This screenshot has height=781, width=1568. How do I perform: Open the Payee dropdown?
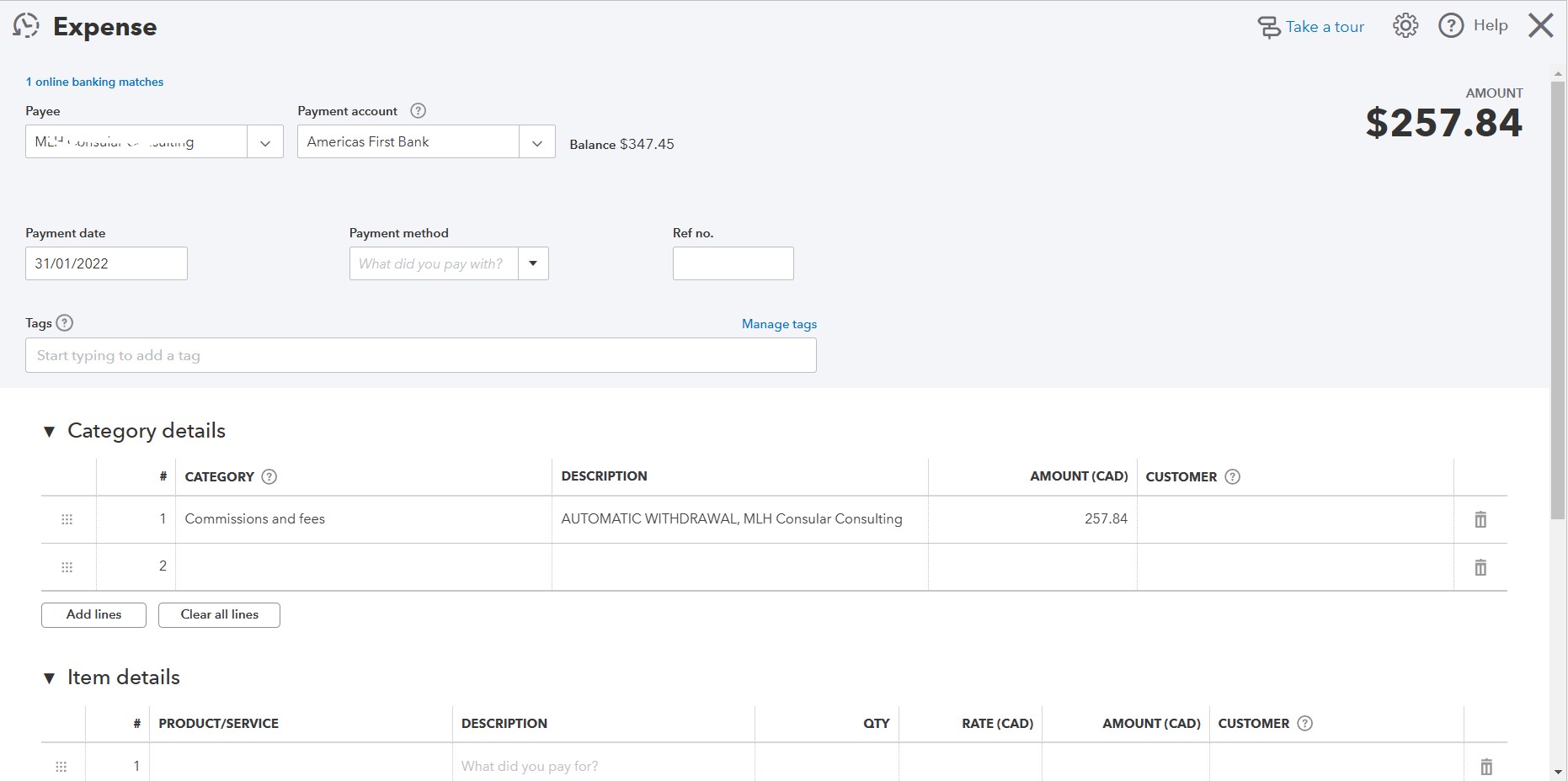tap(265, 142)
